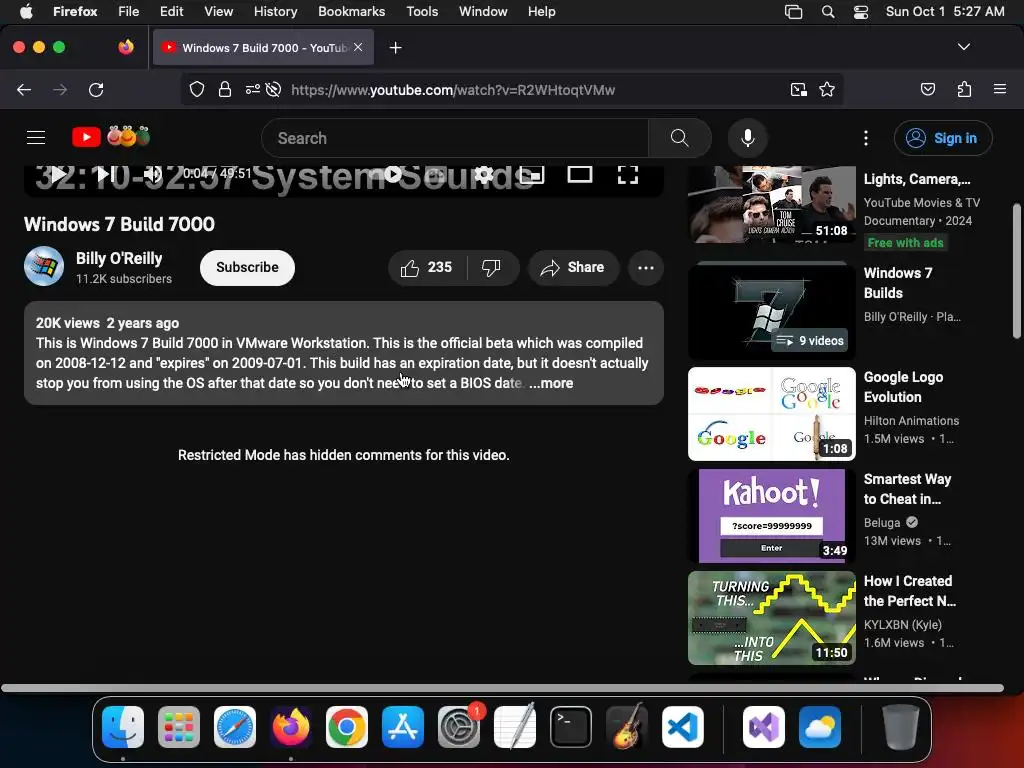Subscribe to Billy O'Reilly
The width and height of the screenshot is (1024, 768).
248,267
